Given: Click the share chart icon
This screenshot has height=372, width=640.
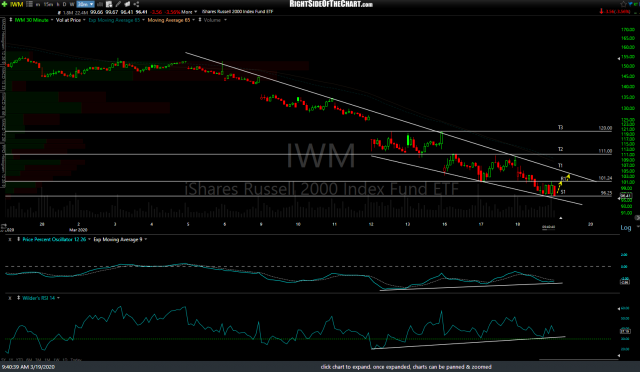Looking at the screenshot, I should 136,4.
